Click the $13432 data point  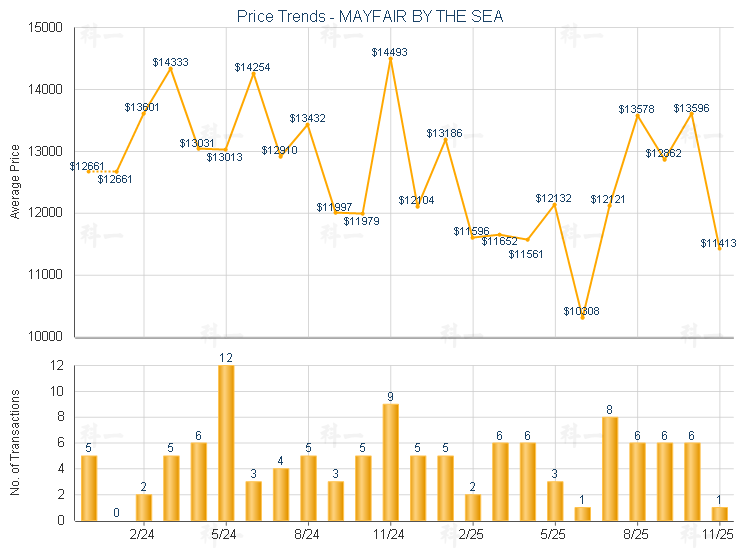(308, 124)
